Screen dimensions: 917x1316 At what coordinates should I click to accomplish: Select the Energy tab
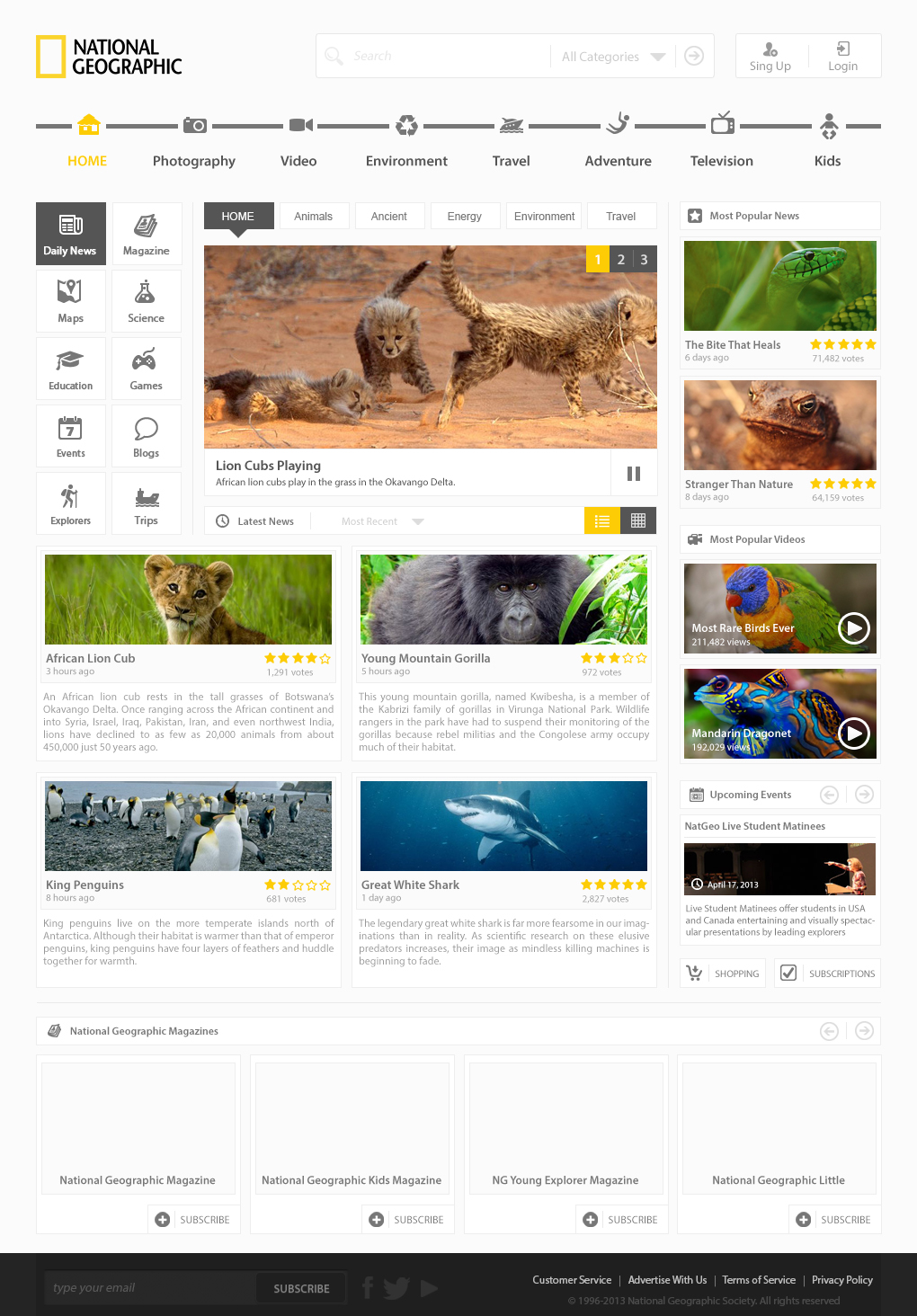(465, 217)
